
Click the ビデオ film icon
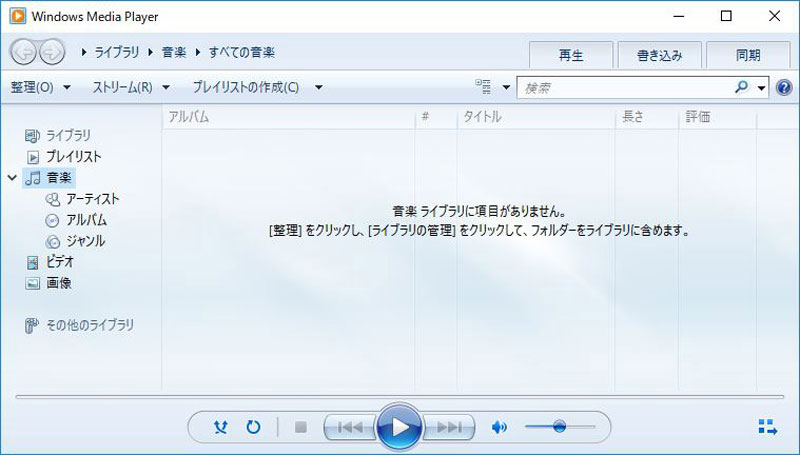tap(33, 263)
